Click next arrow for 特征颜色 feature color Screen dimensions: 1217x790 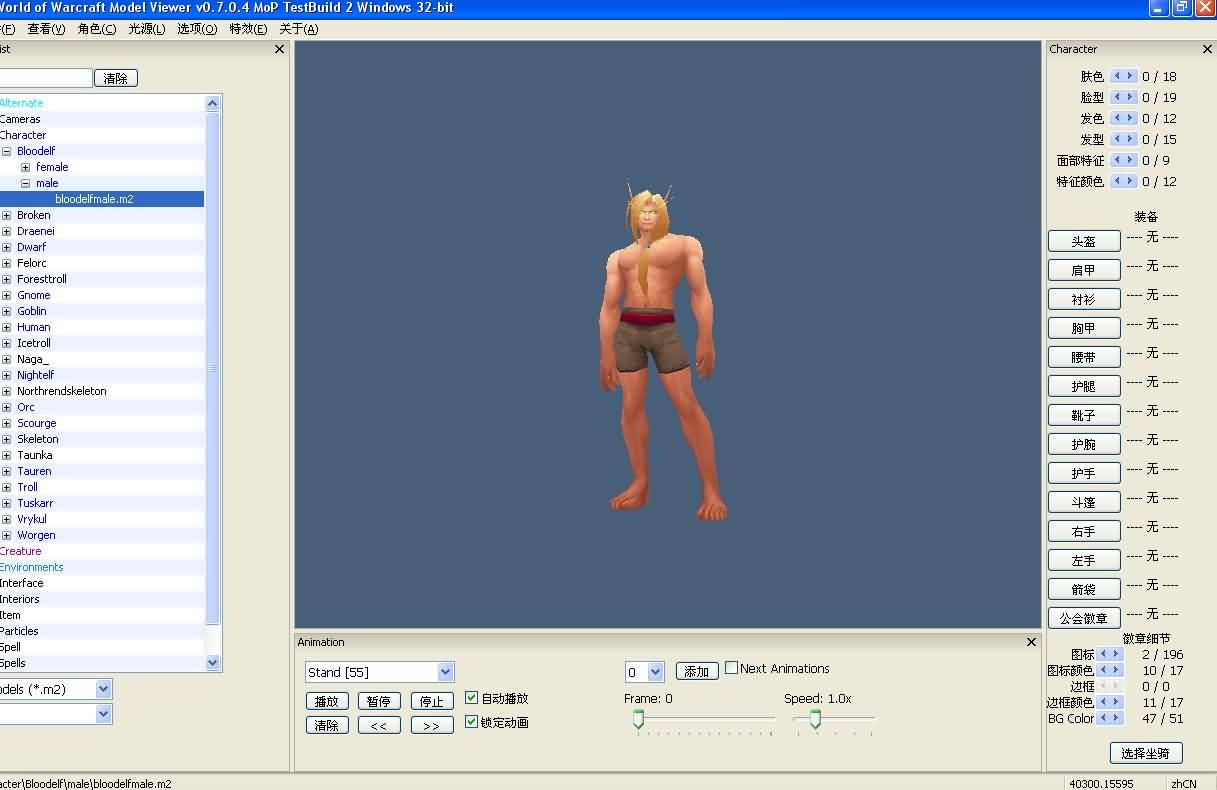tap(1131, 181)
